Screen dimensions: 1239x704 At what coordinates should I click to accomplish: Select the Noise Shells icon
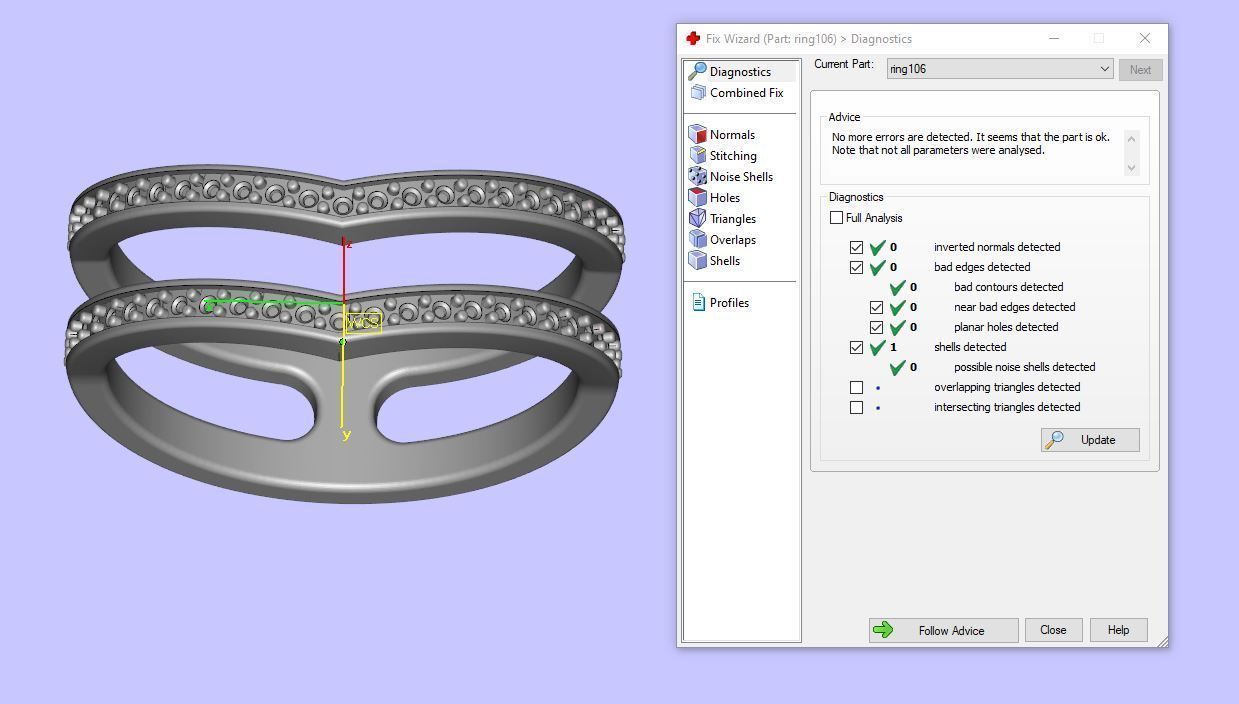(698, 177)
